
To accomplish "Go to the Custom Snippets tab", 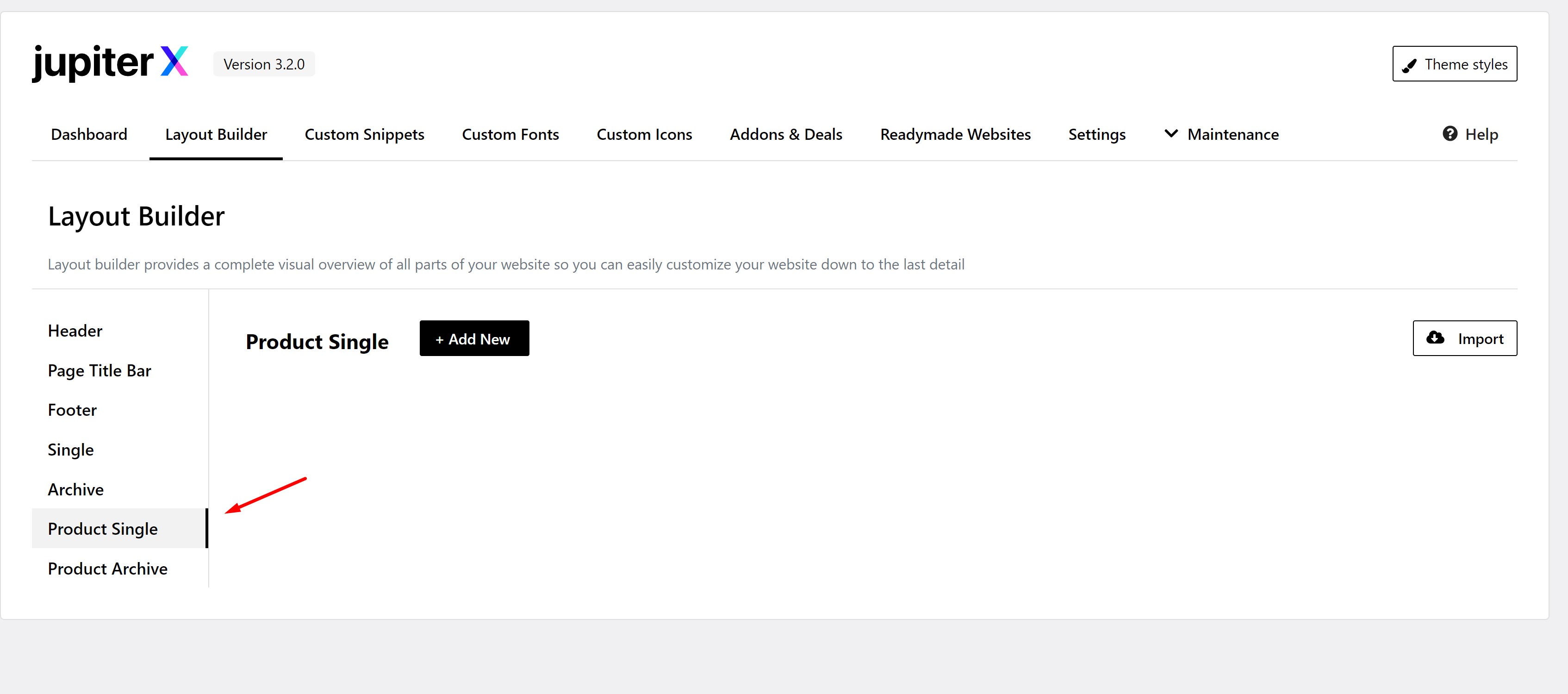I will (x=365, y=134).
